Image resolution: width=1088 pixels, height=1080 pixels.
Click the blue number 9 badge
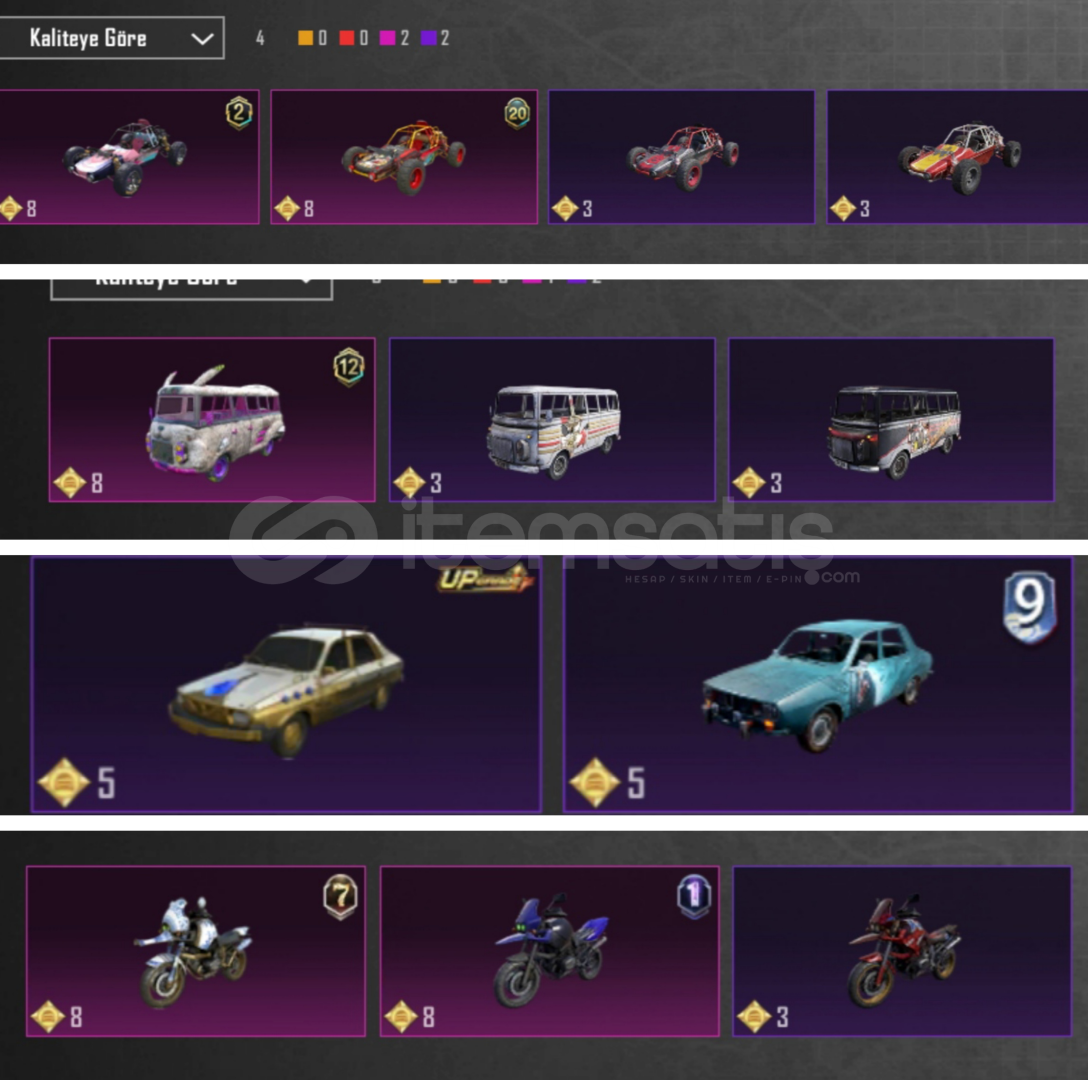click(1030, 607)
